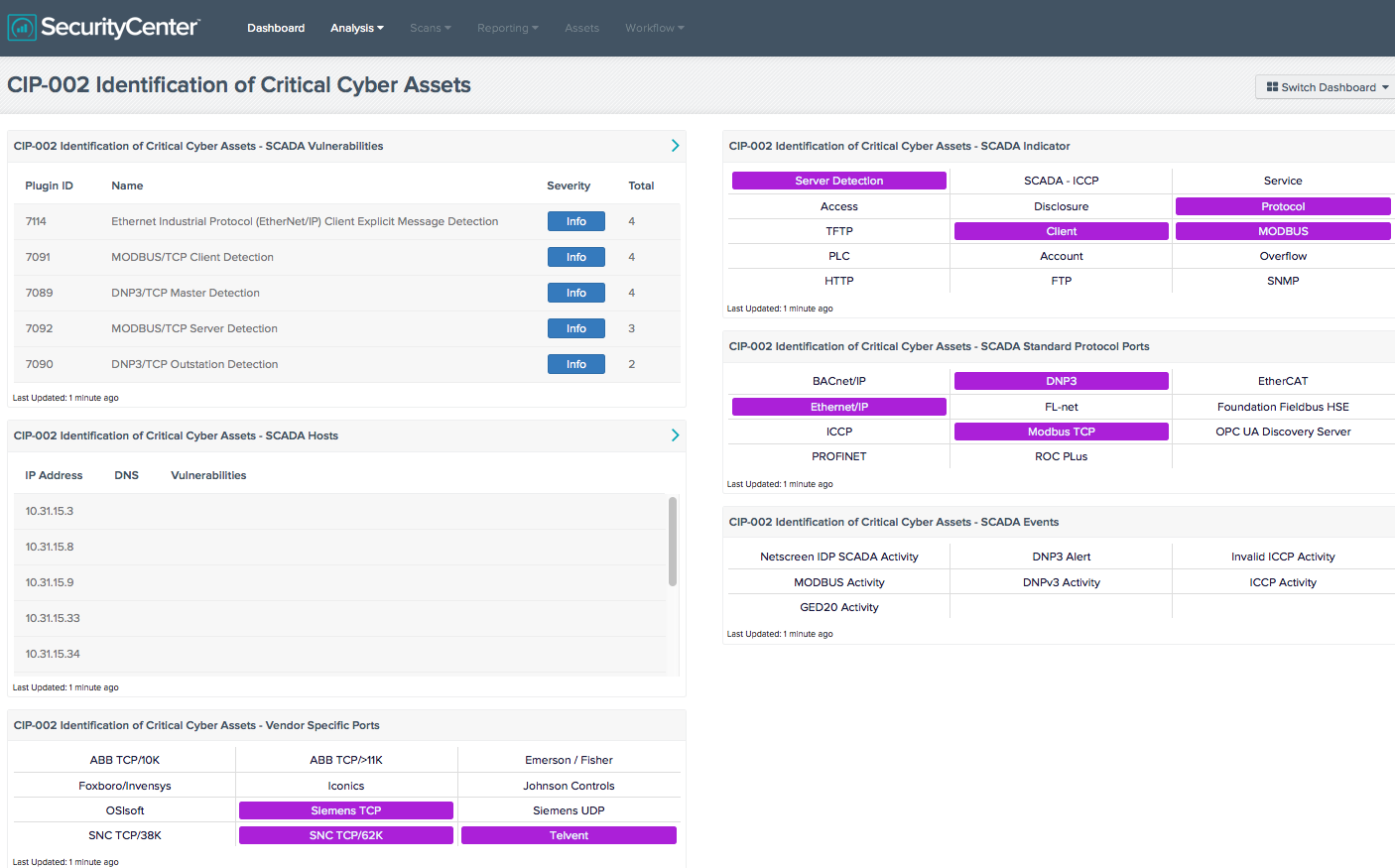Click the MODBUS Activity event cell

coord(838,581)
